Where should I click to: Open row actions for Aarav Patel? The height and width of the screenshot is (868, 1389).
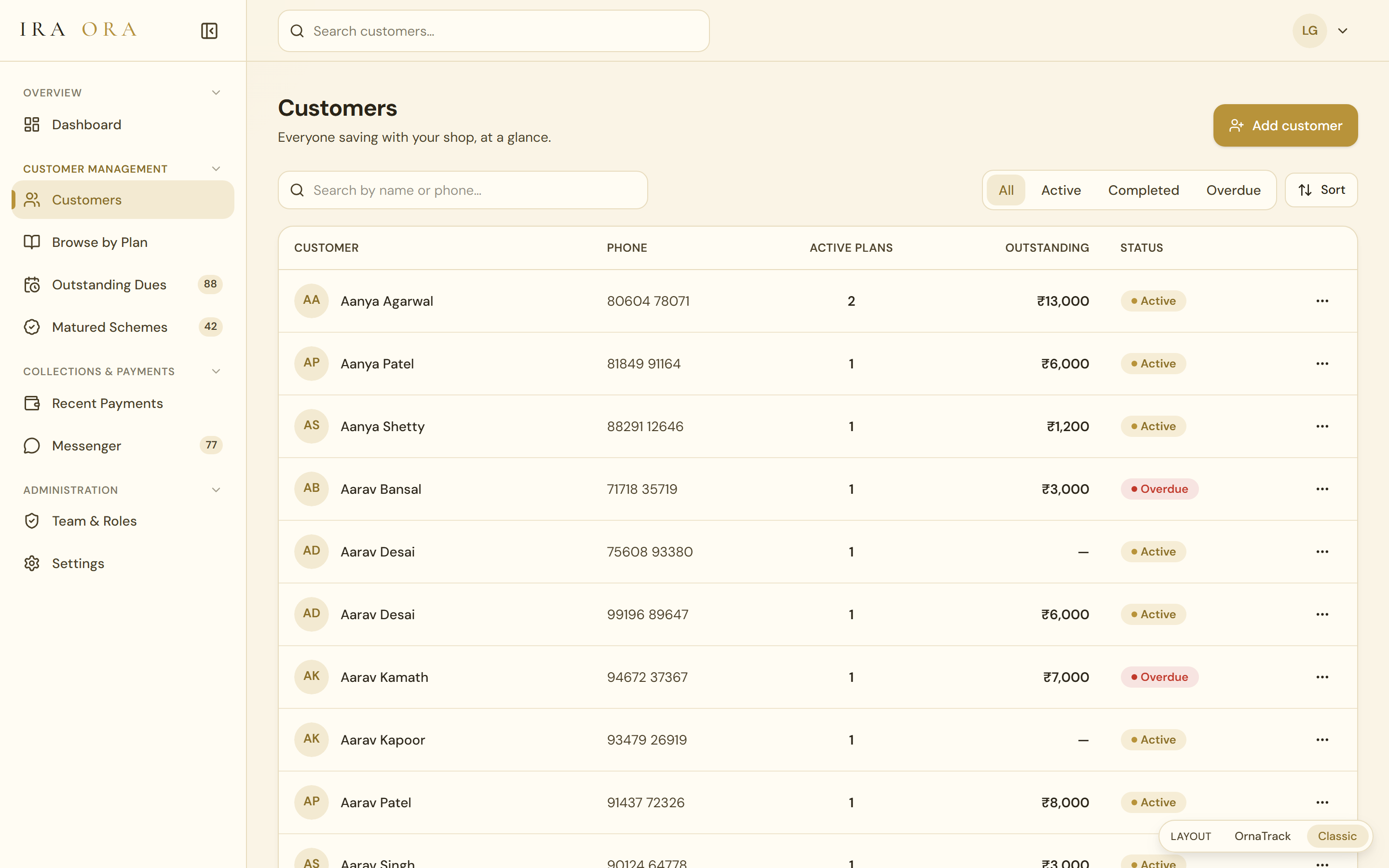[x=1322, y=802]
